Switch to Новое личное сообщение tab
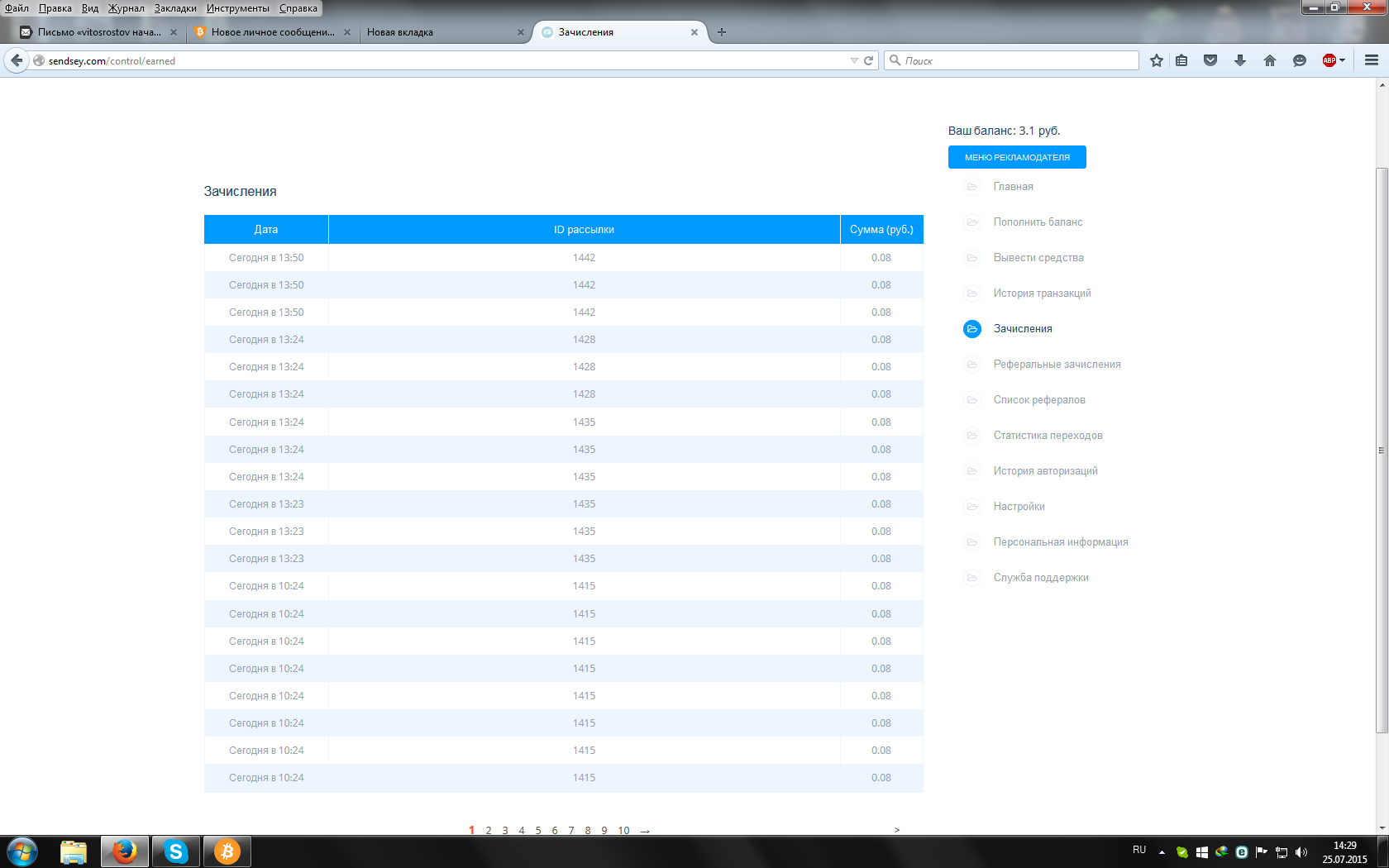The height and width of the screenshot is (868, 1389). pyautogui.click(x=272, y=32)
